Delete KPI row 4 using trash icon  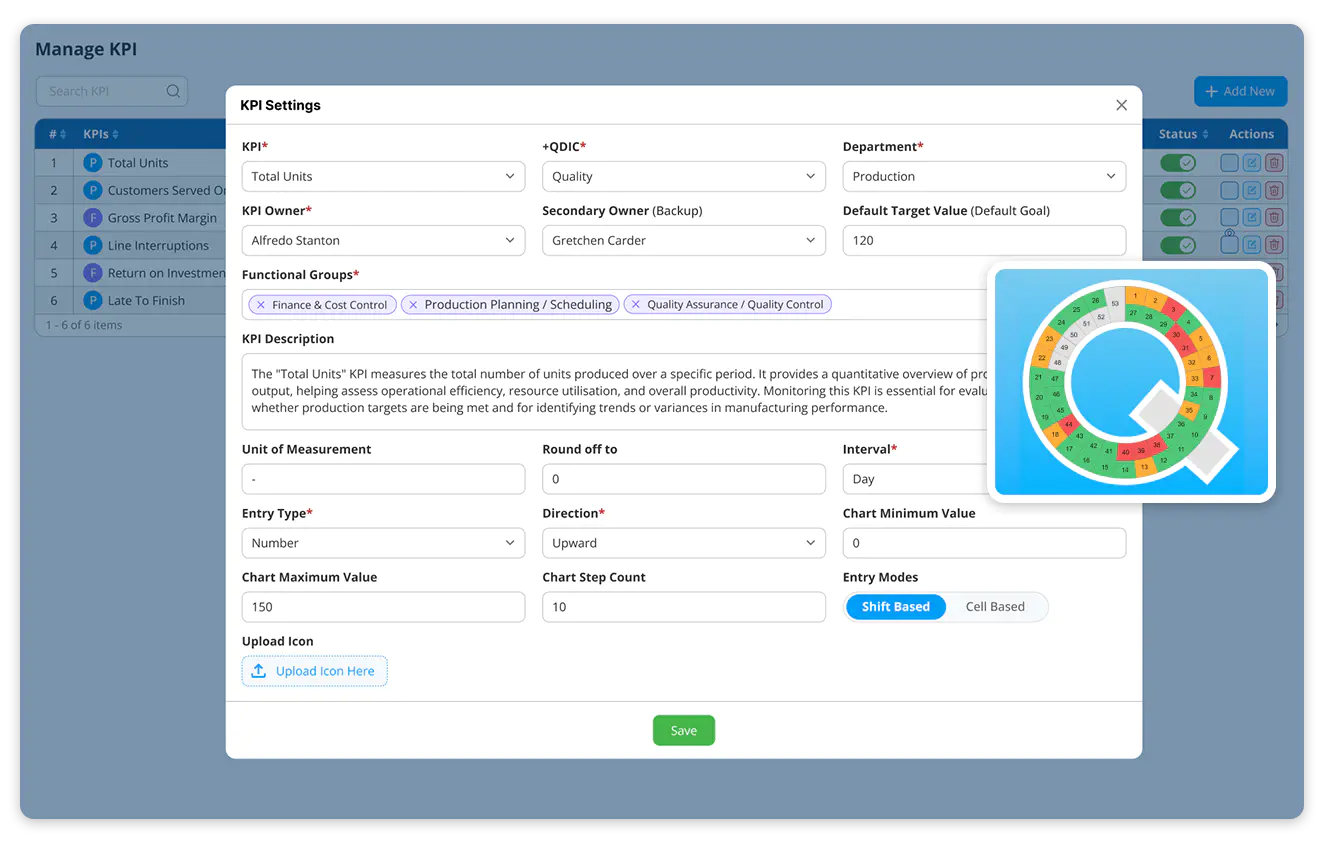tap(1274, 245)
